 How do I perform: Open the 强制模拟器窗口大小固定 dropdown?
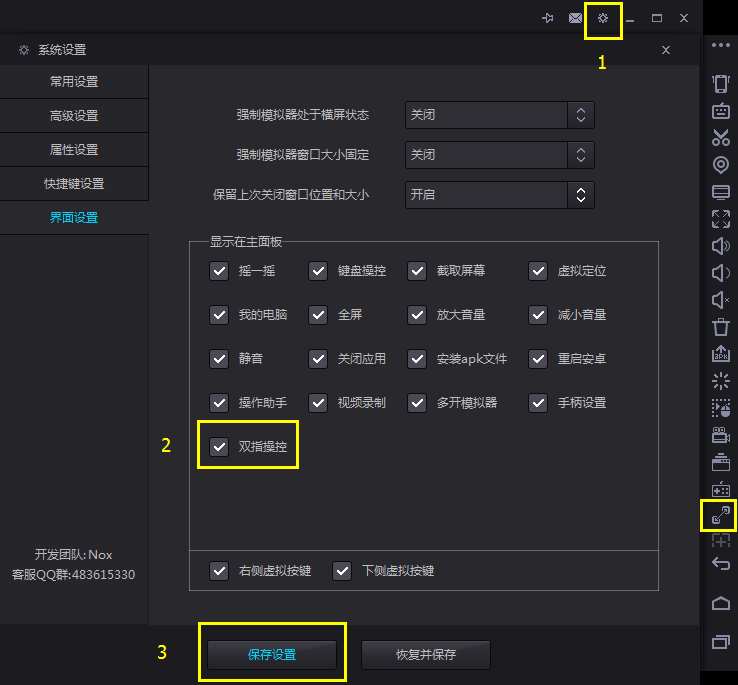point(500,155)
